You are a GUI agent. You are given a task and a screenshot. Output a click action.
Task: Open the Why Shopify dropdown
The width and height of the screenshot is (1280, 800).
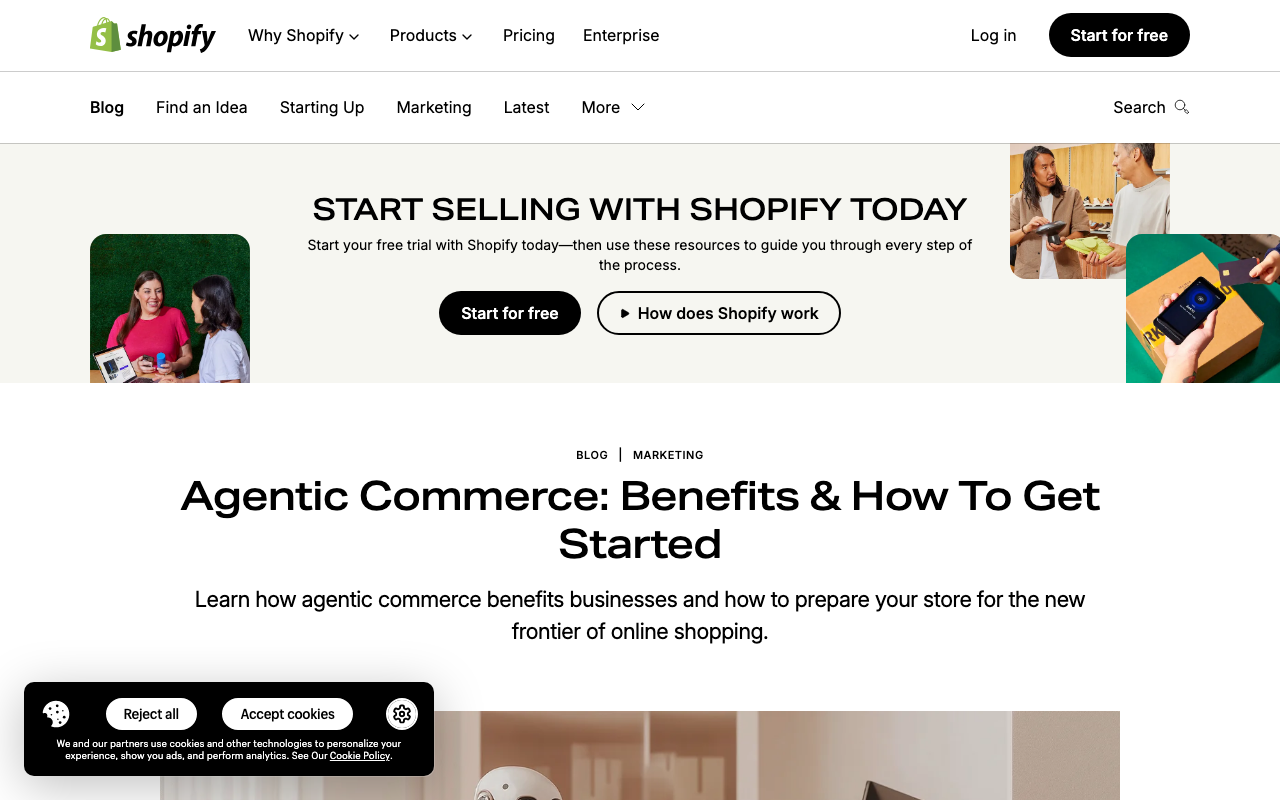tap(303, 35)
